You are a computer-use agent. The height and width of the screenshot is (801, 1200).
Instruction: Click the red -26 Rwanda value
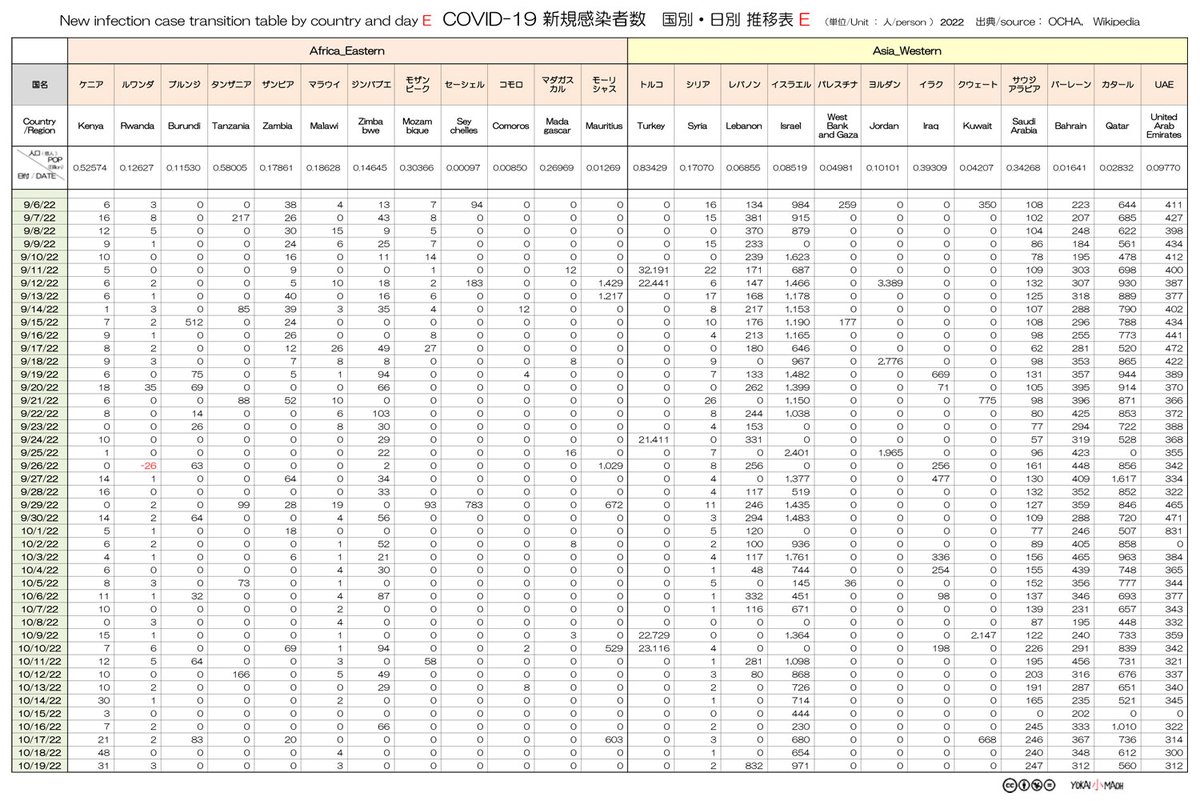coord(148,466)
